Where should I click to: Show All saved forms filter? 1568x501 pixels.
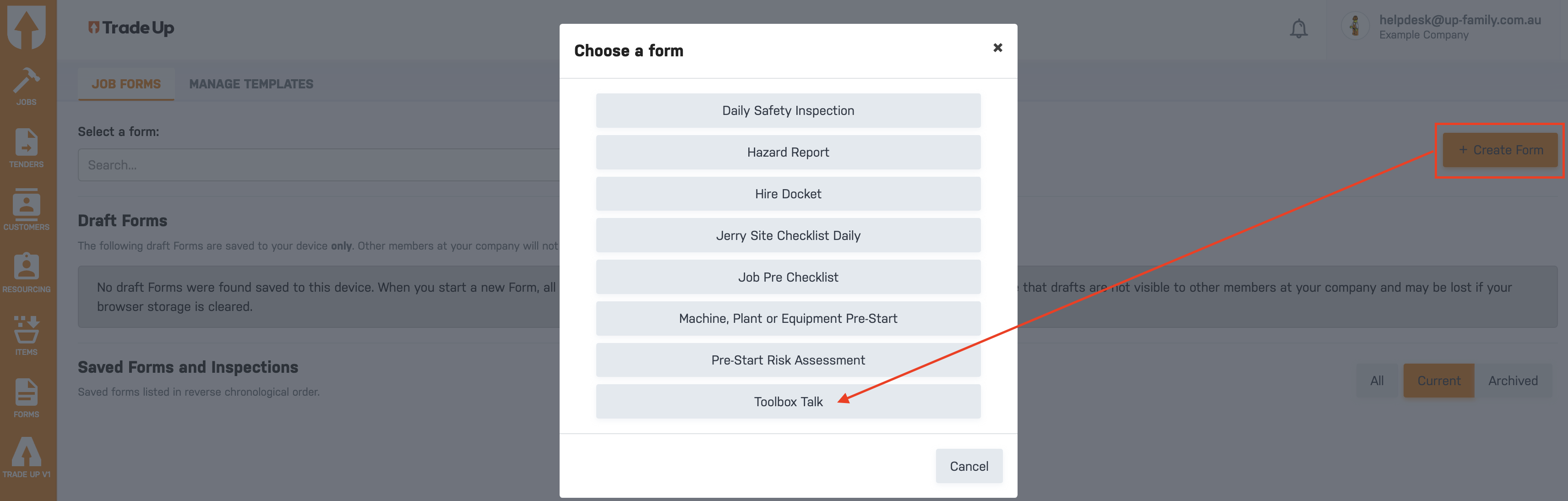[x=1377, y=381]
